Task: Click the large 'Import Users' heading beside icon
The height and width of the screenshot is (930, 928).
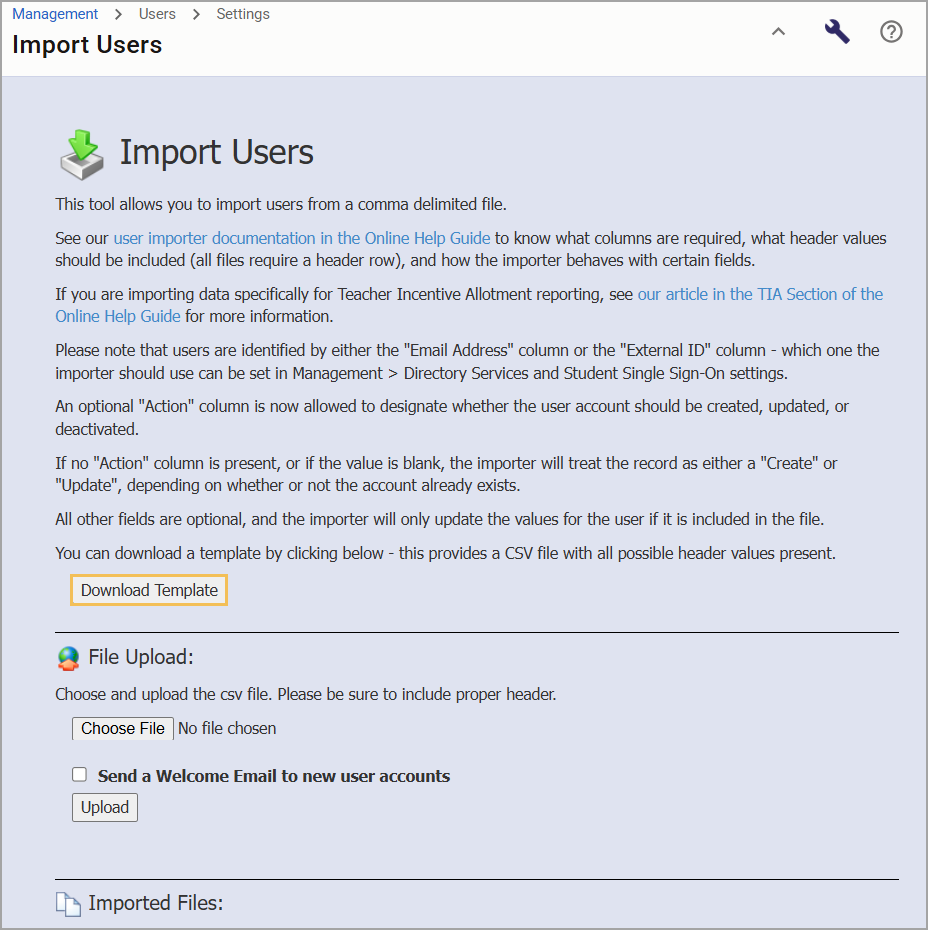Action: coord(216,152)
